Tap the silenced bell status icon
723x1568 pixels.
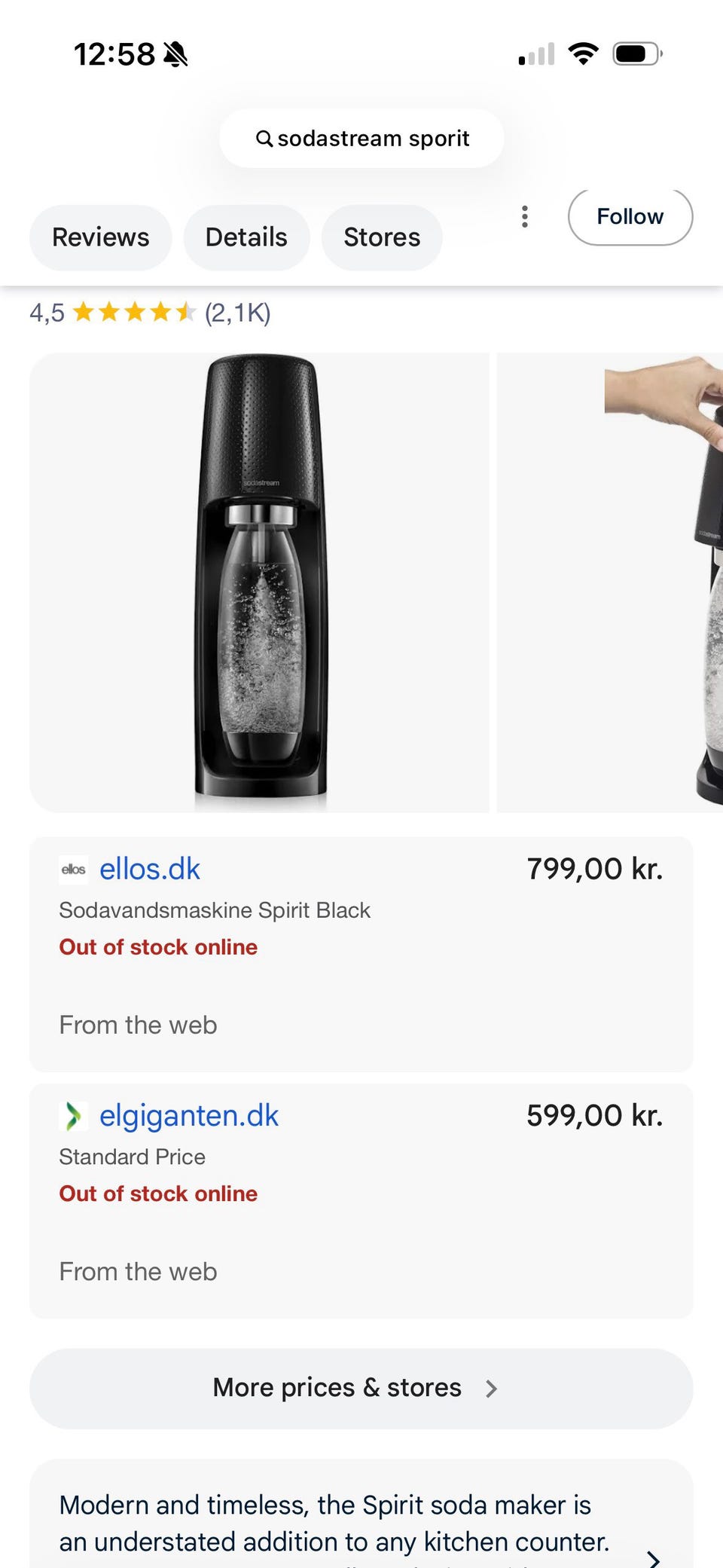175,54
